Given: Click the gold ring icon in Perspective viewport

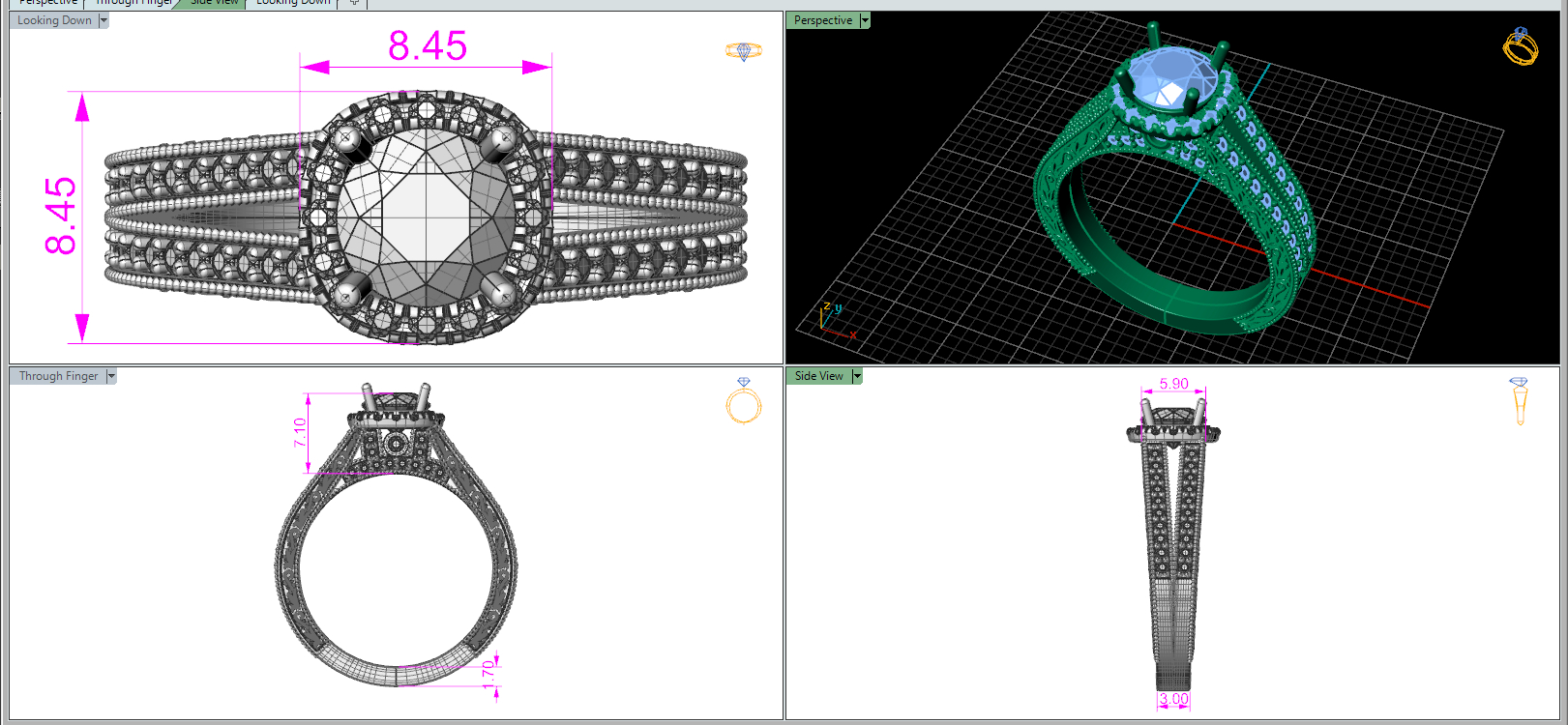Looking at the screenshot, I should pyautogui.click(x=1520, y=46).
